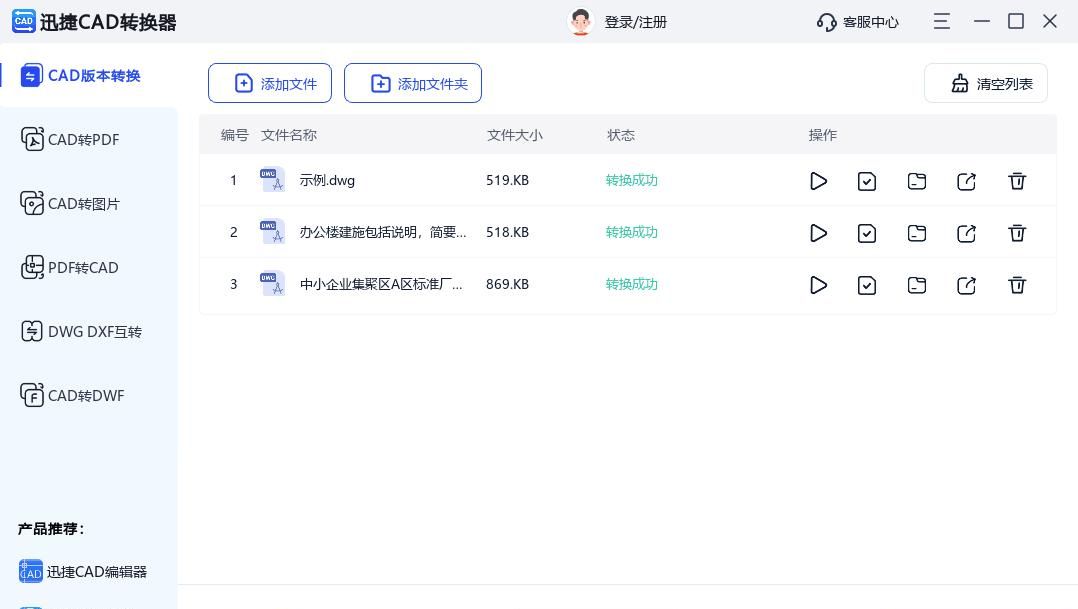Expand the 文件名称 column header
Viewport: 1078px width, 609px height.
[288, 134]
